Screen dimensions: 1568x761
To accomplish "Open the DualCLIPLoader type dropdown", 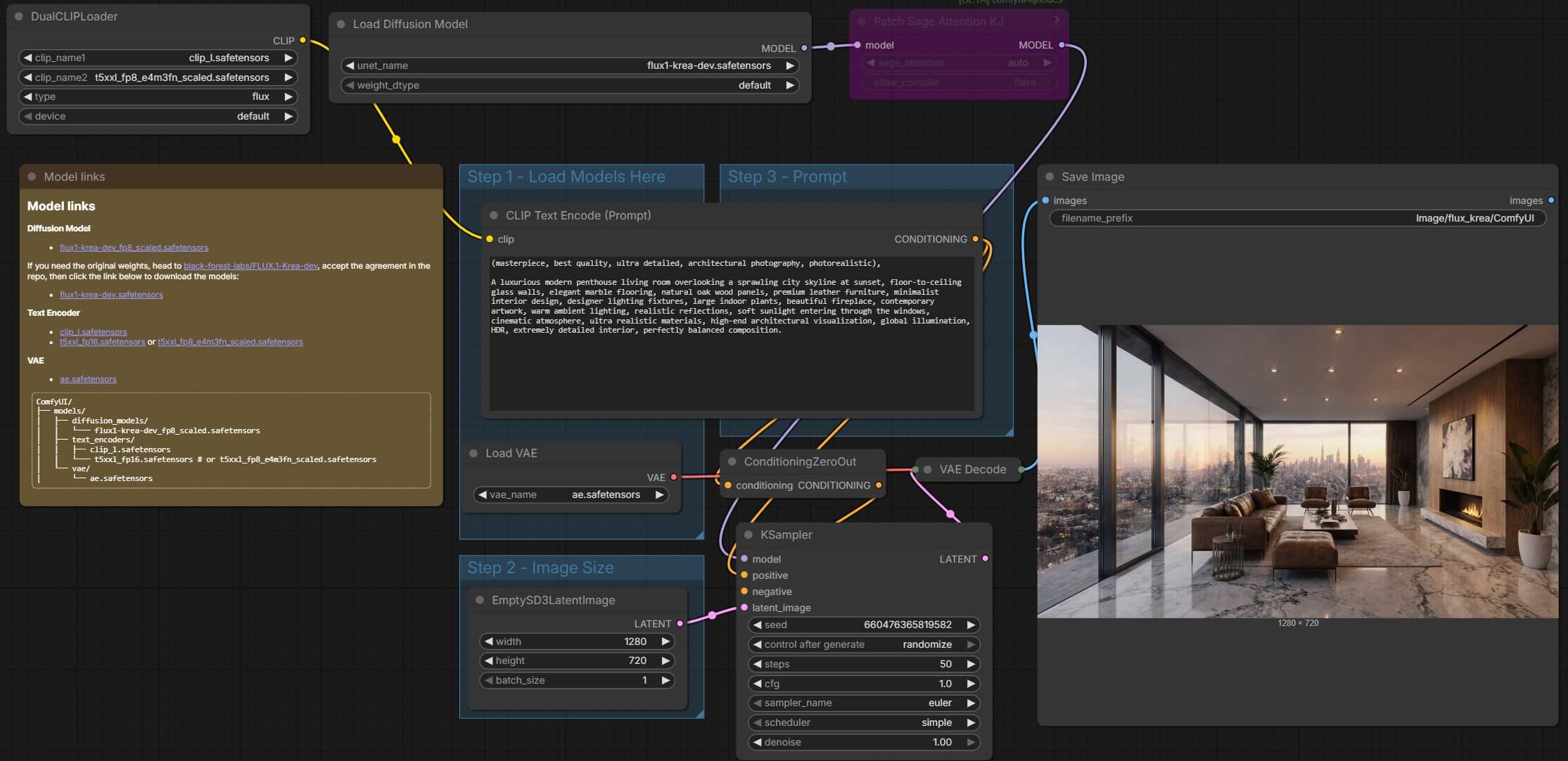I will pyautogui.click(x=158, y=96).
